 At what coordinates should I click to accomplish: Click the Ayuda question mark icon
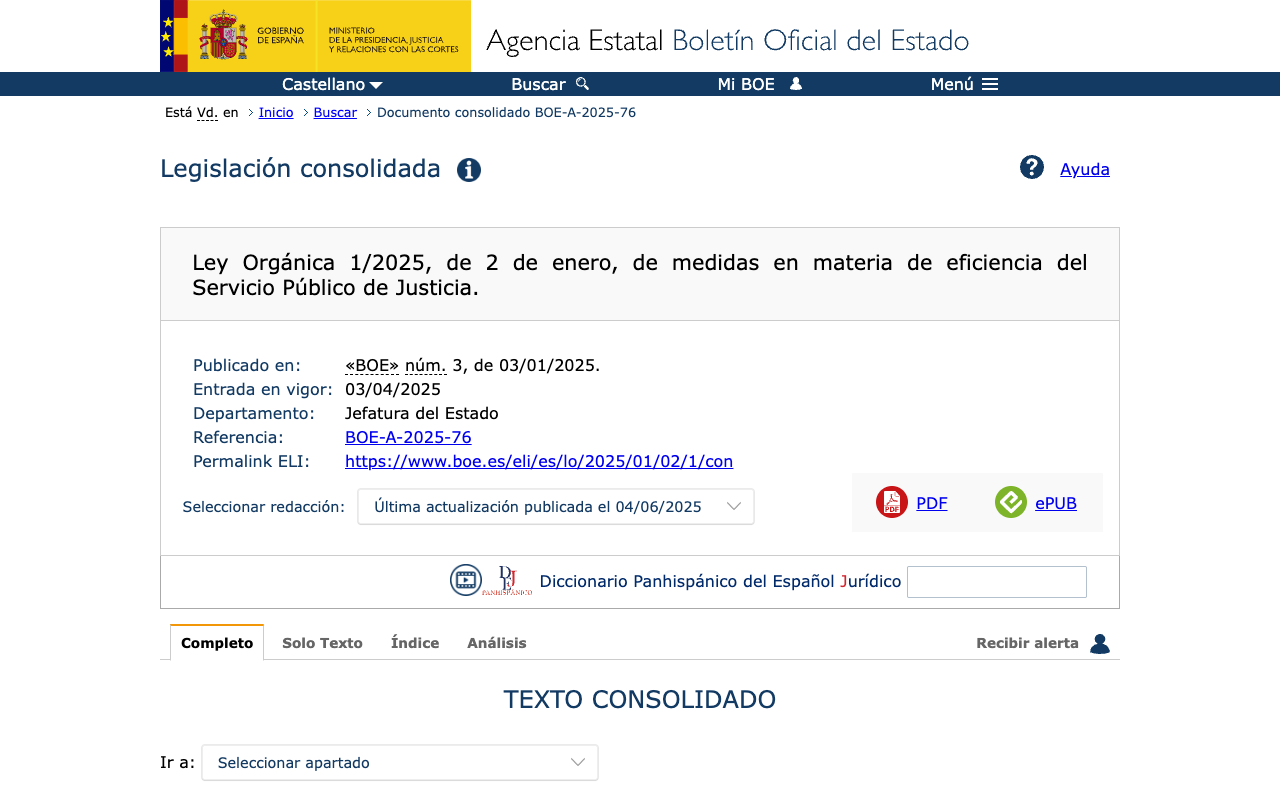[1032, 168]
